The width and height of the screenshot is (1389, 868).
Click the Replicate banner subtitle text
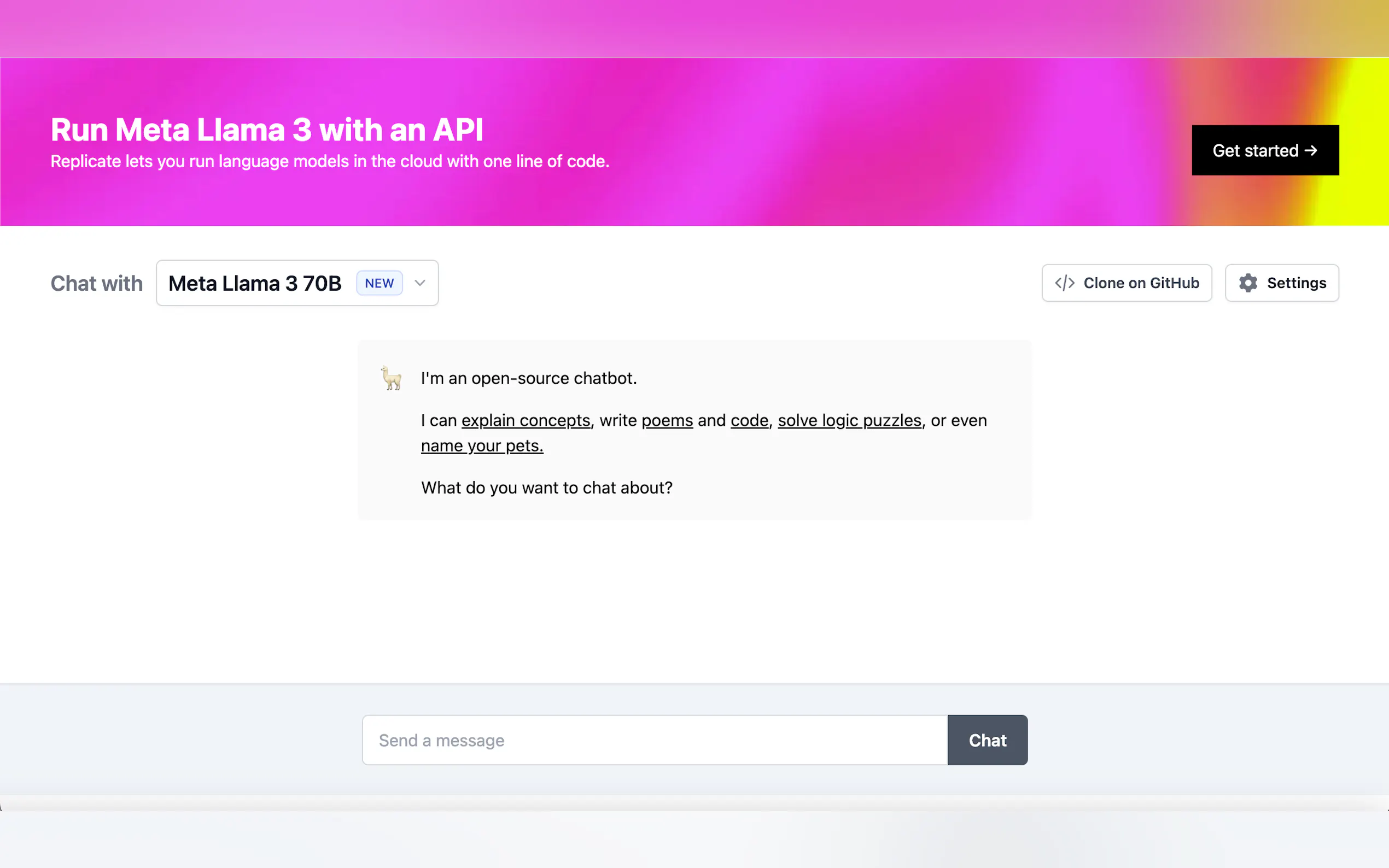pyautogui.click(x=330, y=162)
